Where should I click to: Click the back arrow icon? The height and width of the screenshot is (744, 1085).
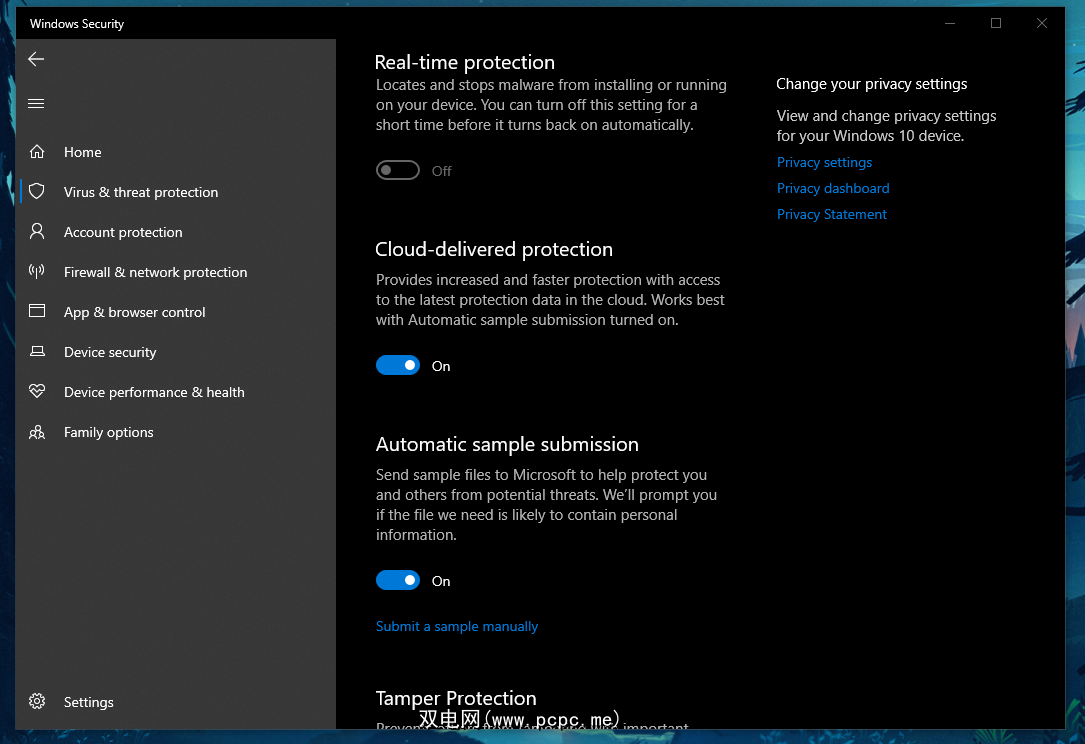pos(36,59)
